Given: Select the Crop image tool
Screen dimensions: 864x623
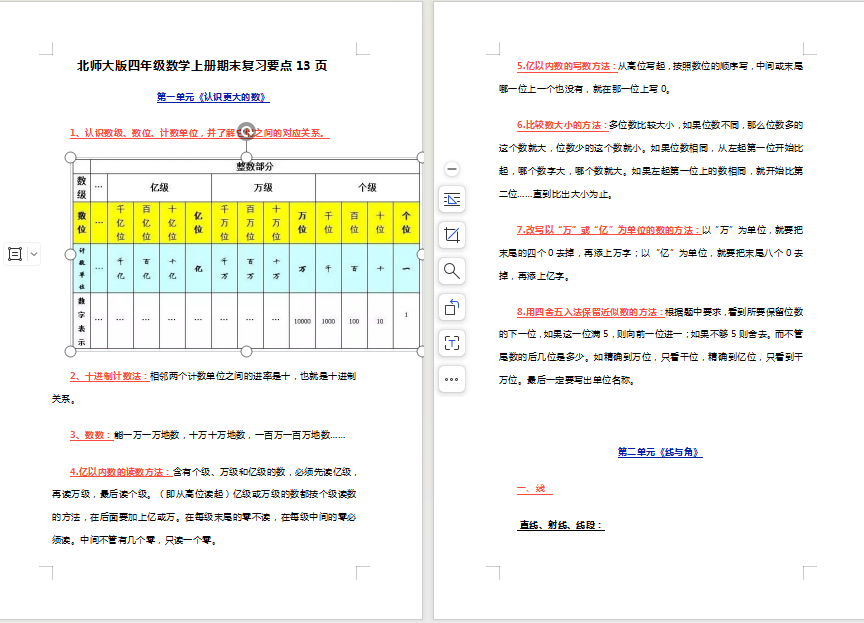Looking at the screenshot, I should 452,235.
